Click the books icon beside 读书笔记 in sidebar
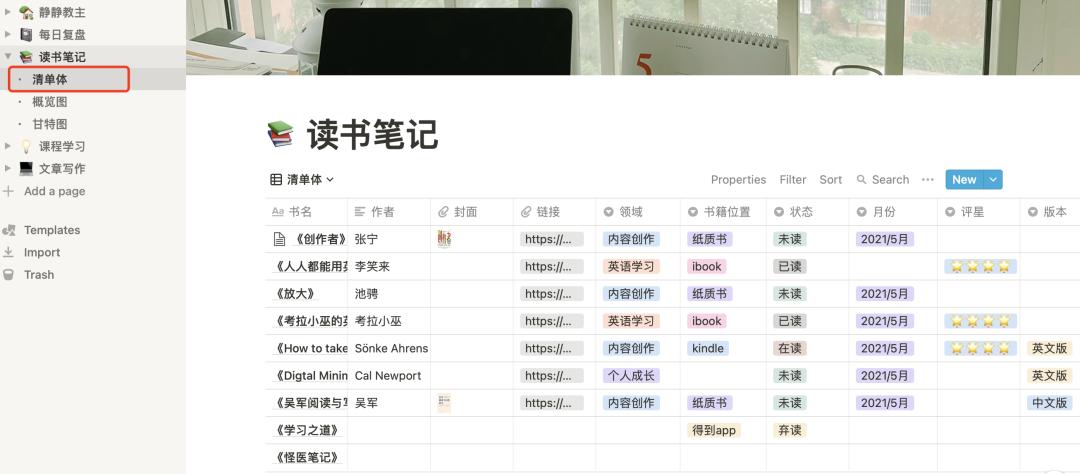 tap(26, 56)
